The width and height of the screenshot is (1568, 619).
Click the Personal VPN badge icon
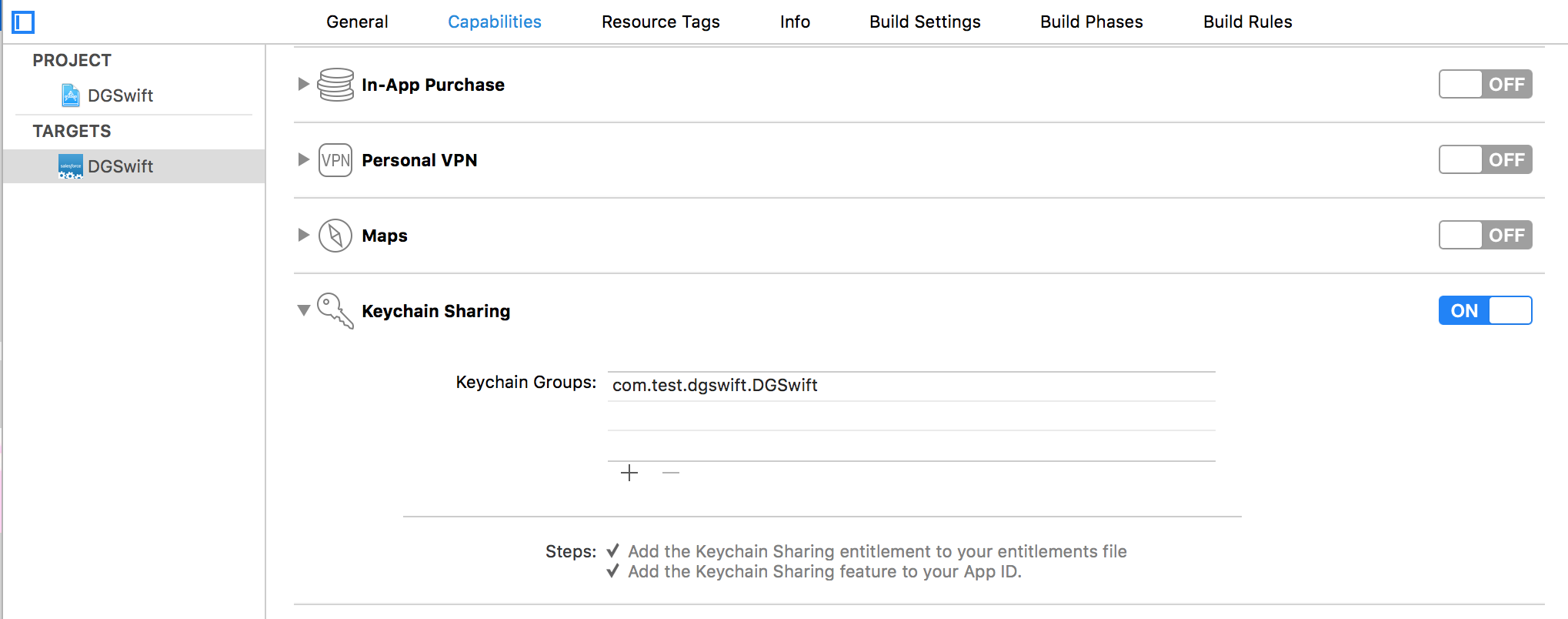[x=335, y=160]
